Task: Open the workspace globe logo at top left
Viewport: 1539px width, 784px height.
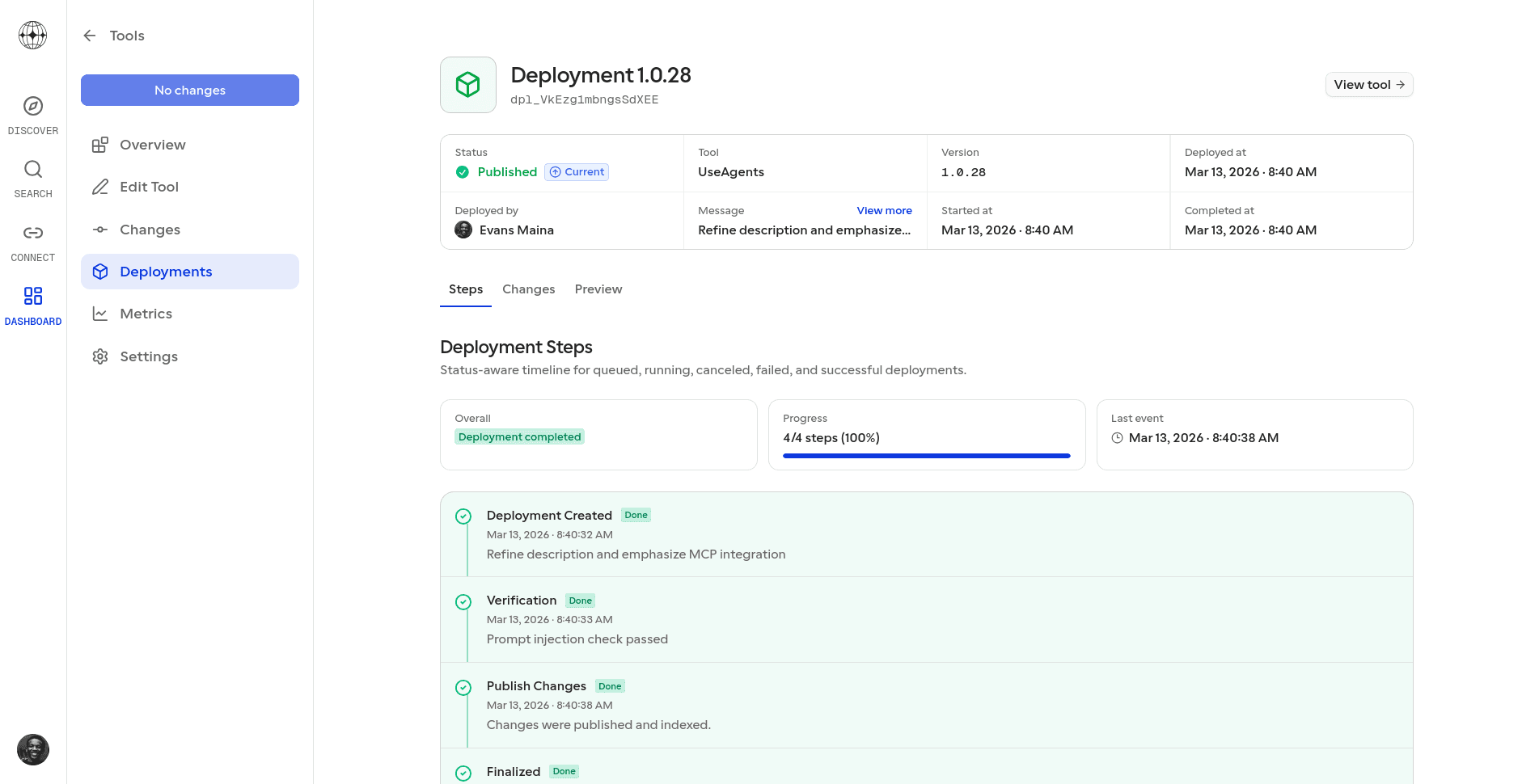Action: (32, 35)
